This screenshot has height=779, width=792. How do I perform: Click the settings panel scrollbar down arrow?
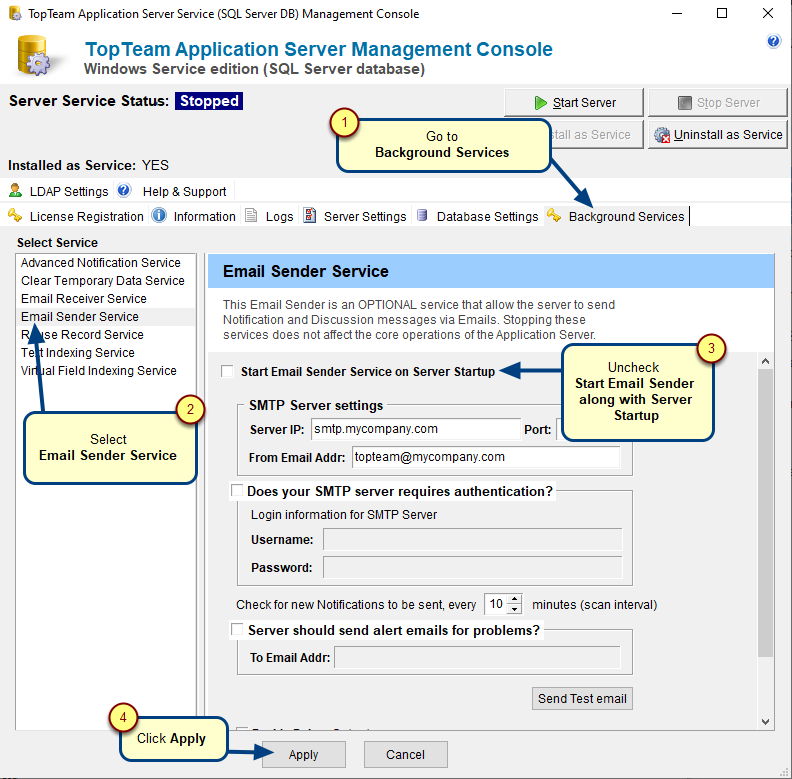[765, 722]
